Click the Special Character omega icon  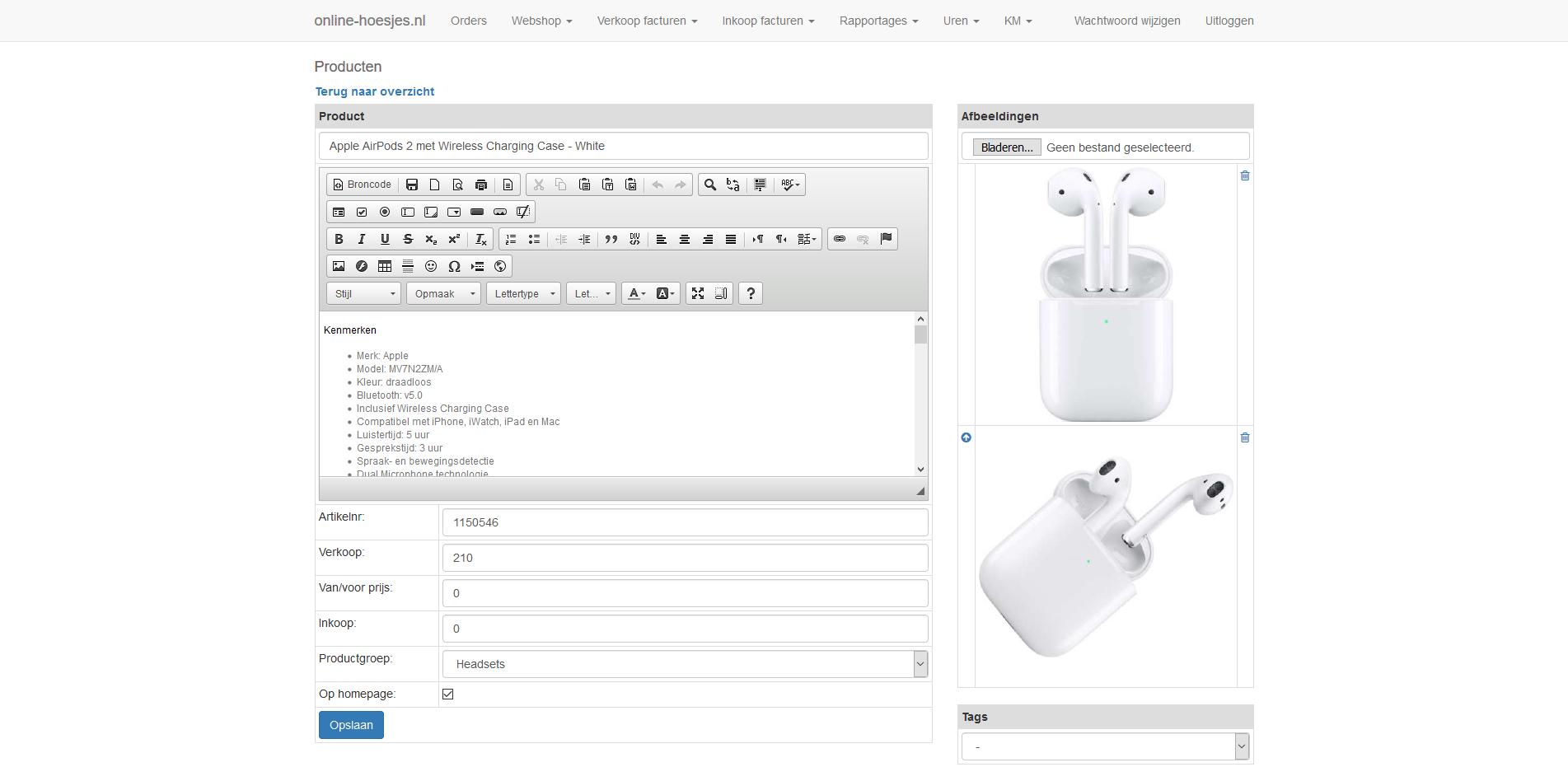454,266
